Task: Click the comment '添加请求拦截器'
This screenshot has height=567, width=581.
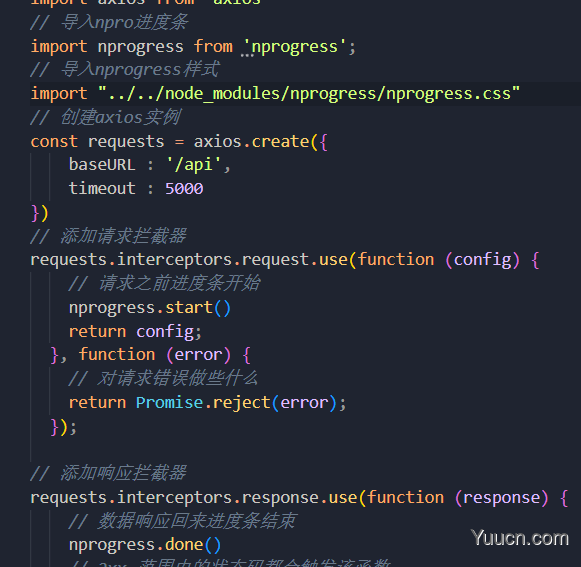Action: pyautogui.click(x=123, y=236)
